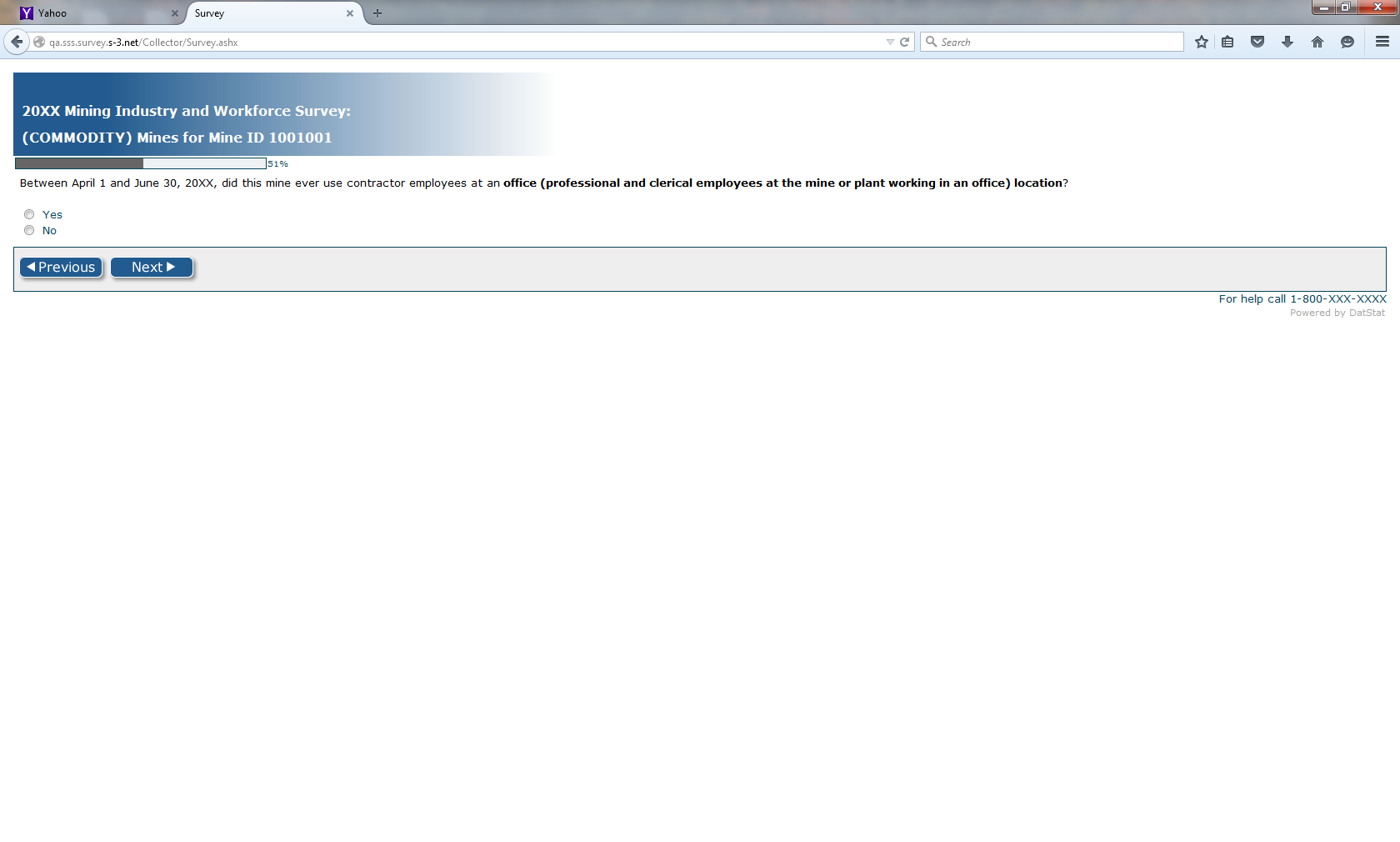Open a new tab with plus button
Screen dimensions: 1400x842
(x=377, y=13)
